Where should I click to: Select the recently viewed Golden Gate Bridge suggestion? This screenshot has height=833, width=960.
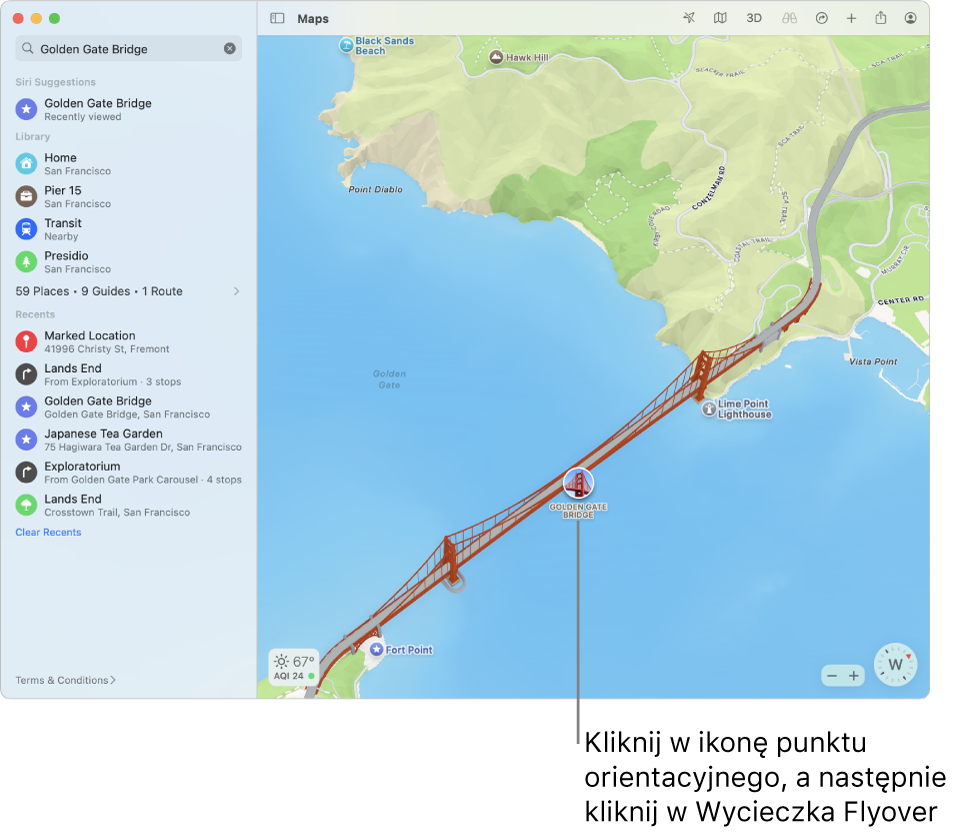(x=129, y=109)
